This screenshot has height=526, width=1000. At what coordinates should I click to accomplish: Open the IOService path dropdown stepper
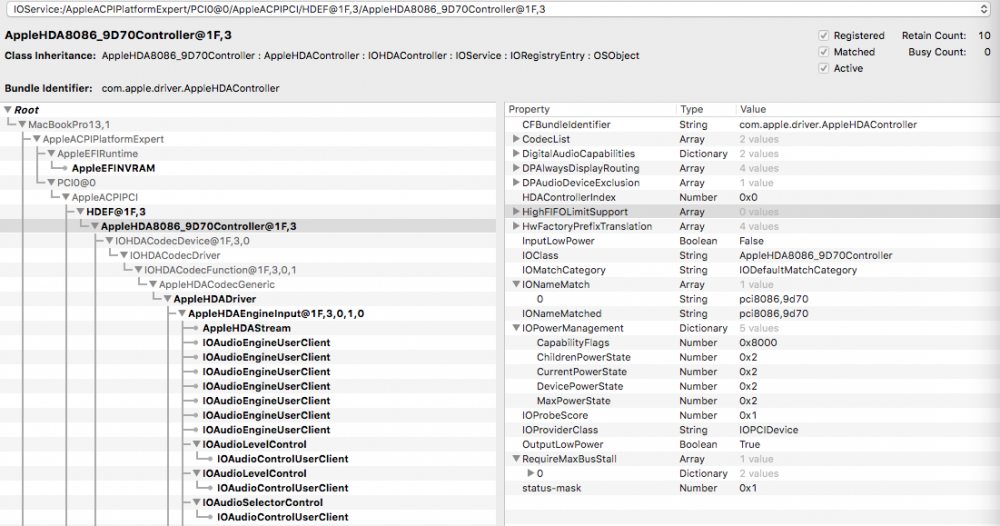click(x=983, y=9)
